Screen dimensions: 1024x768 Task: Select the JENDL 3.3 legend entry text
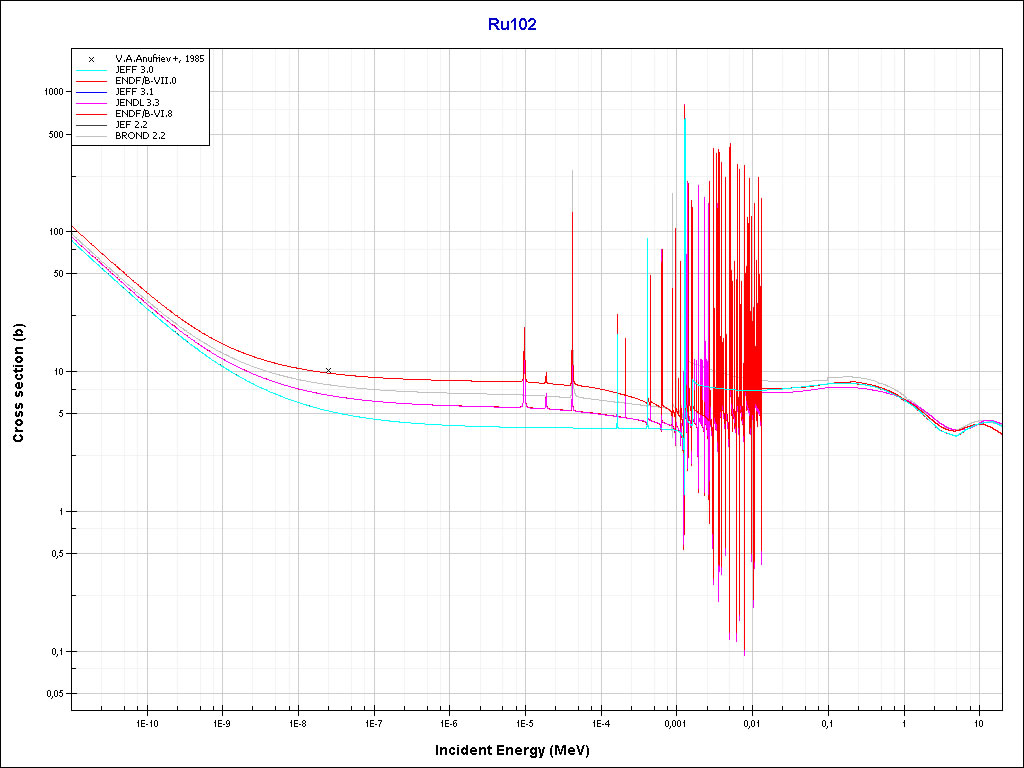pyautogui.click(x=138, y=102)
